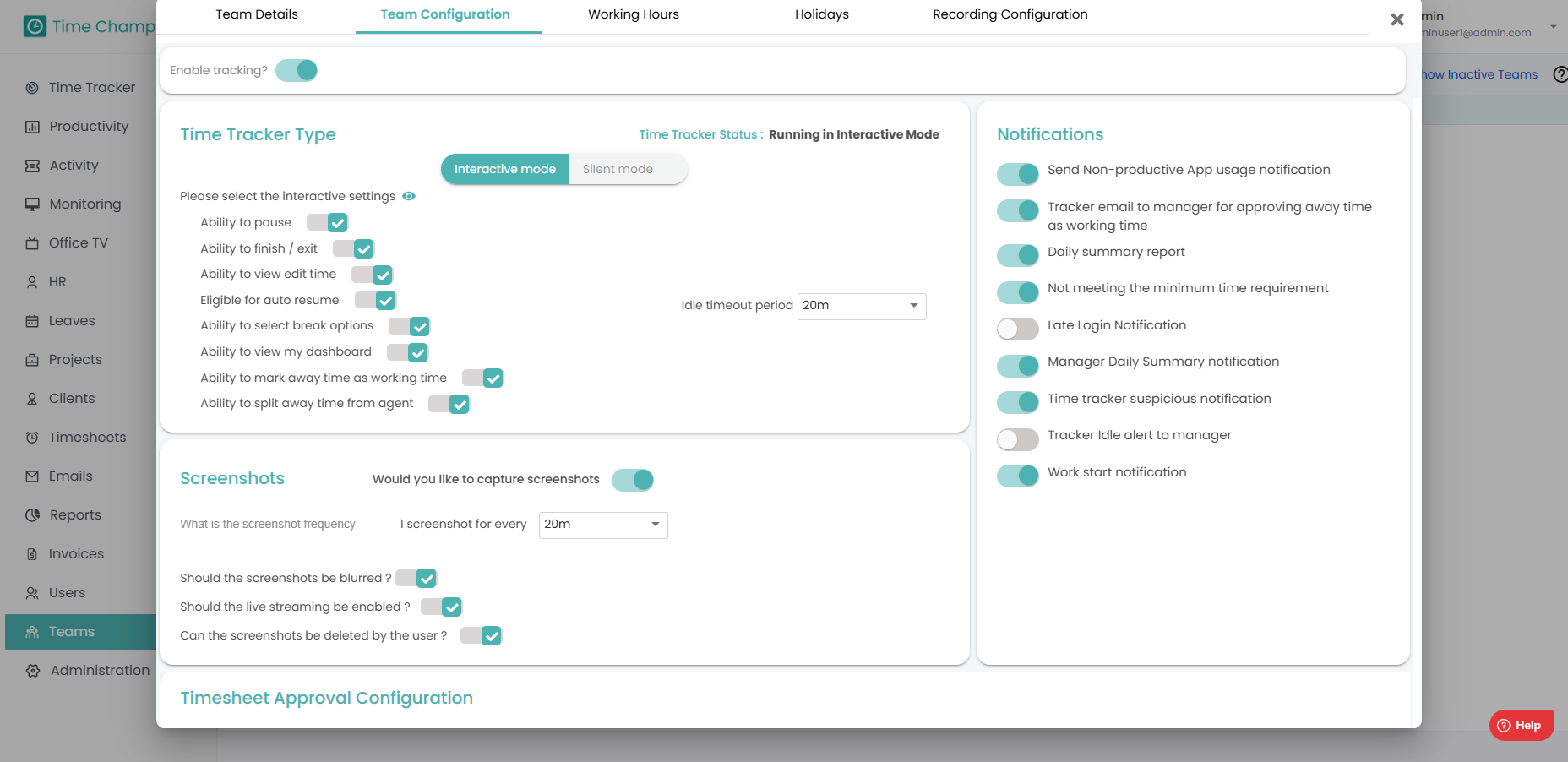Open the Office TV icon
This screenshot has width=1568, height=762.
pos(32,243)
